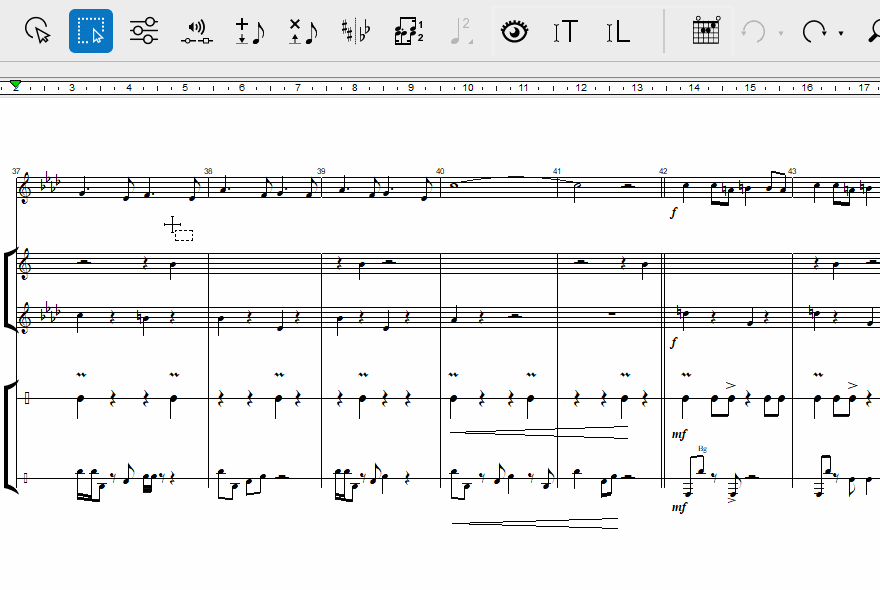Click the greyed voice 2 note icon
This screenshot has height=590, width=880.
(461, 31)
